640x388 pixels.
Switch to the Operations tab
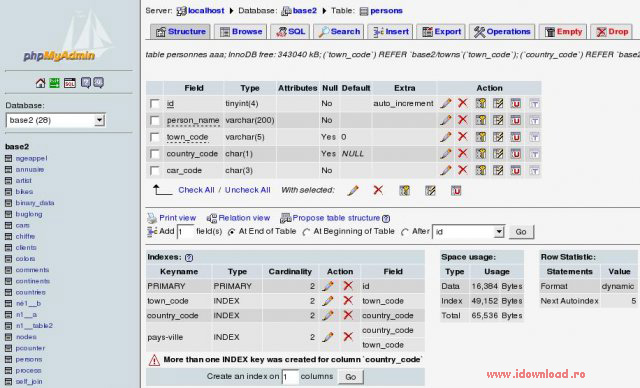(x=502, y=32)
